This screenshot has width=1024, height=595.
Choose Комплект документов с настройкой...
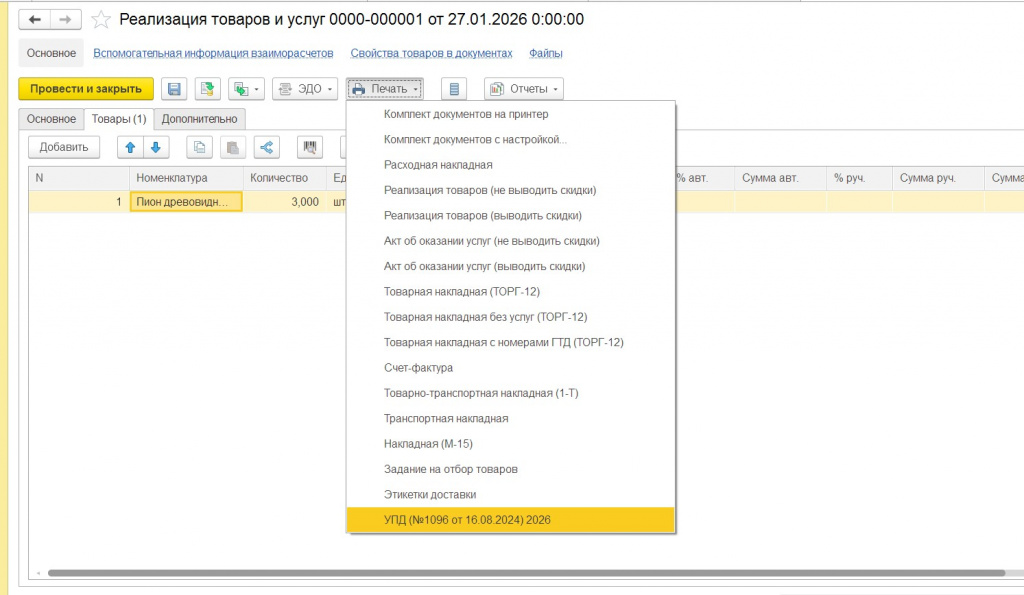tap(511, 140)
